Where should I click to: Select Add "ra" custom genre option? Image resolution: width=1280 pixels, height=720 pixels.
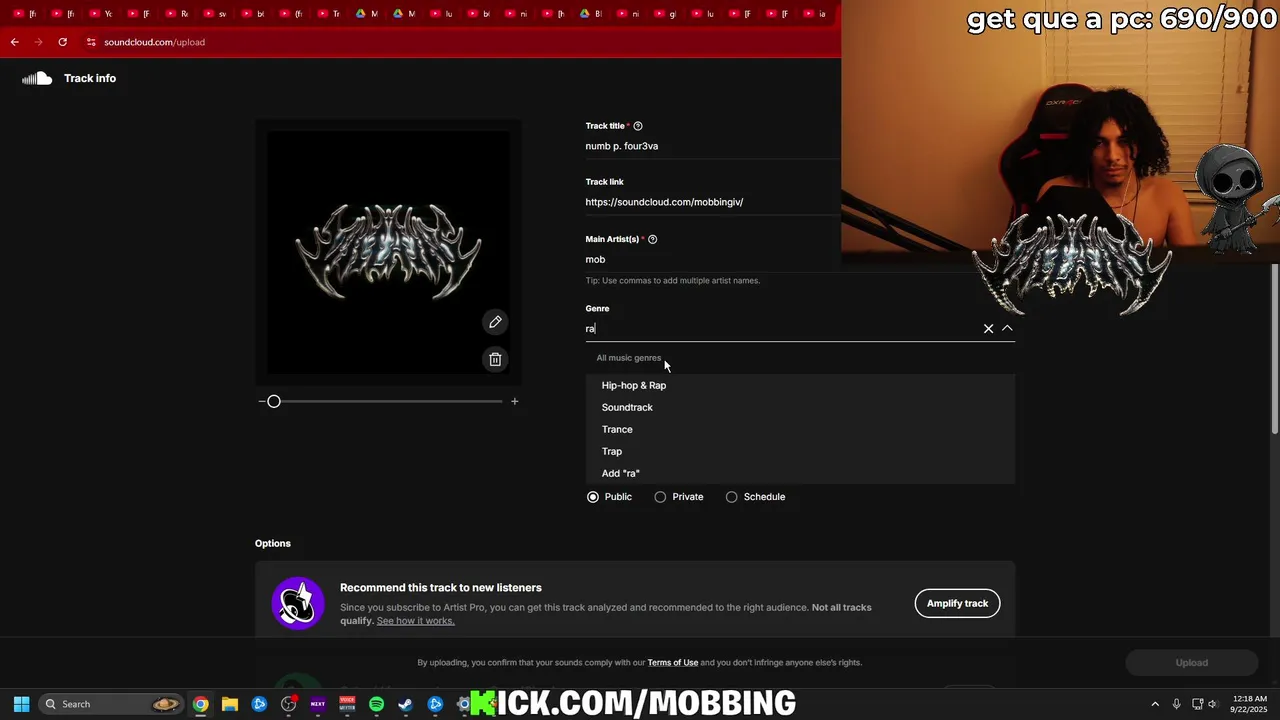[800, 473]
